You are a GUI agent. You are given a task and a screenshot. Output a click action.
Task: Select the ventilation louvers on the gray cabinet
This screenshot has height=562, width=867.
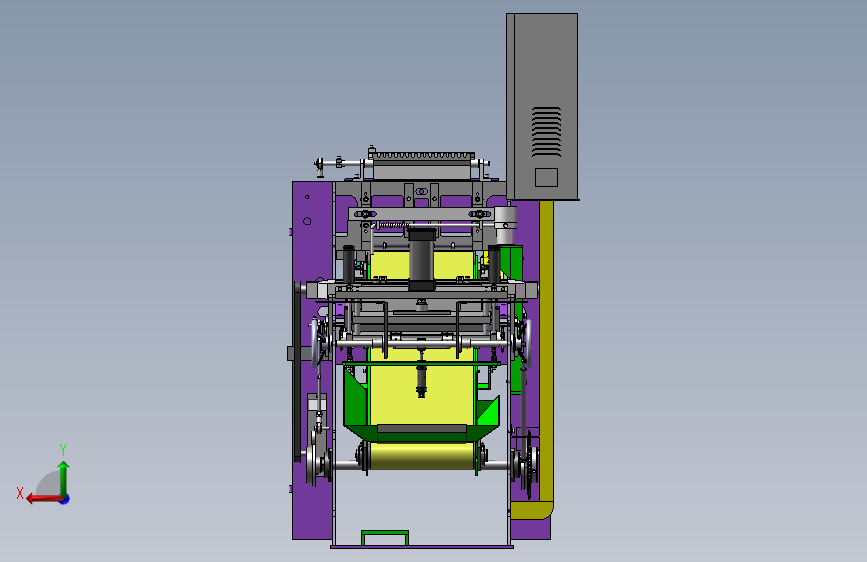click(x=546, y=132)
